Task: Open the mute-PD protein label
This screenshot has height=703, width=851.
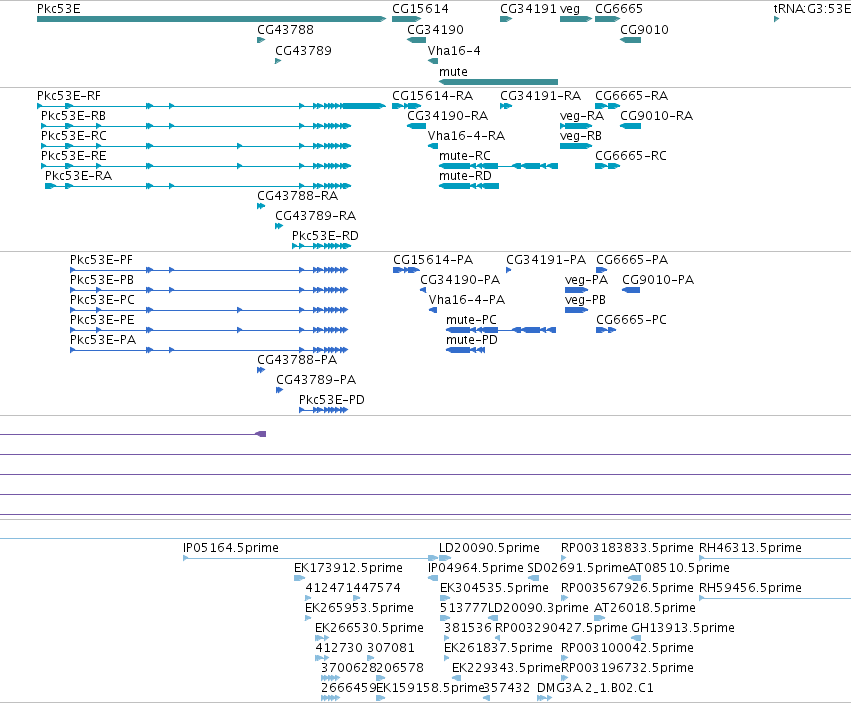Action: click(472, 339)
